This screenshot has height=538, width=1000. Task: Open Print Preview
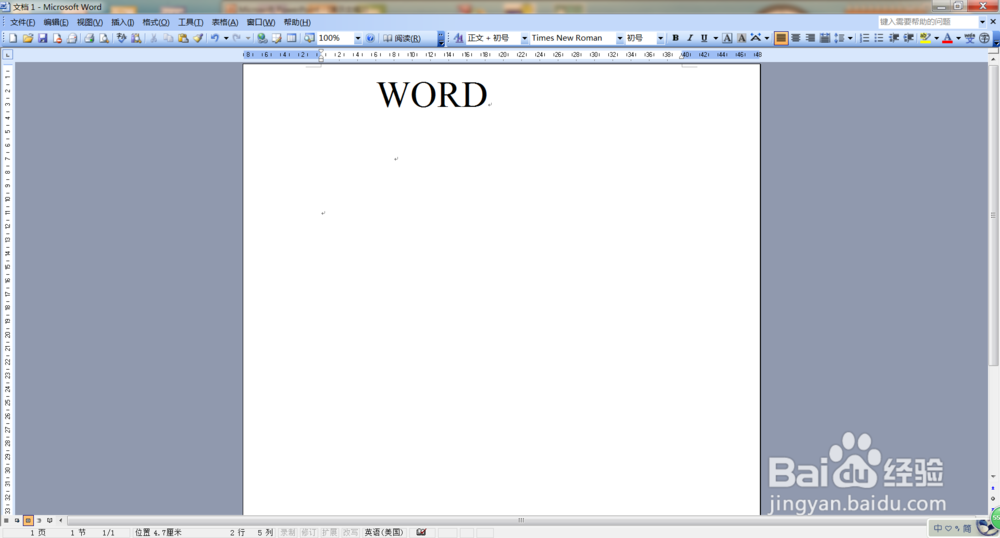(x=104, y=38)
